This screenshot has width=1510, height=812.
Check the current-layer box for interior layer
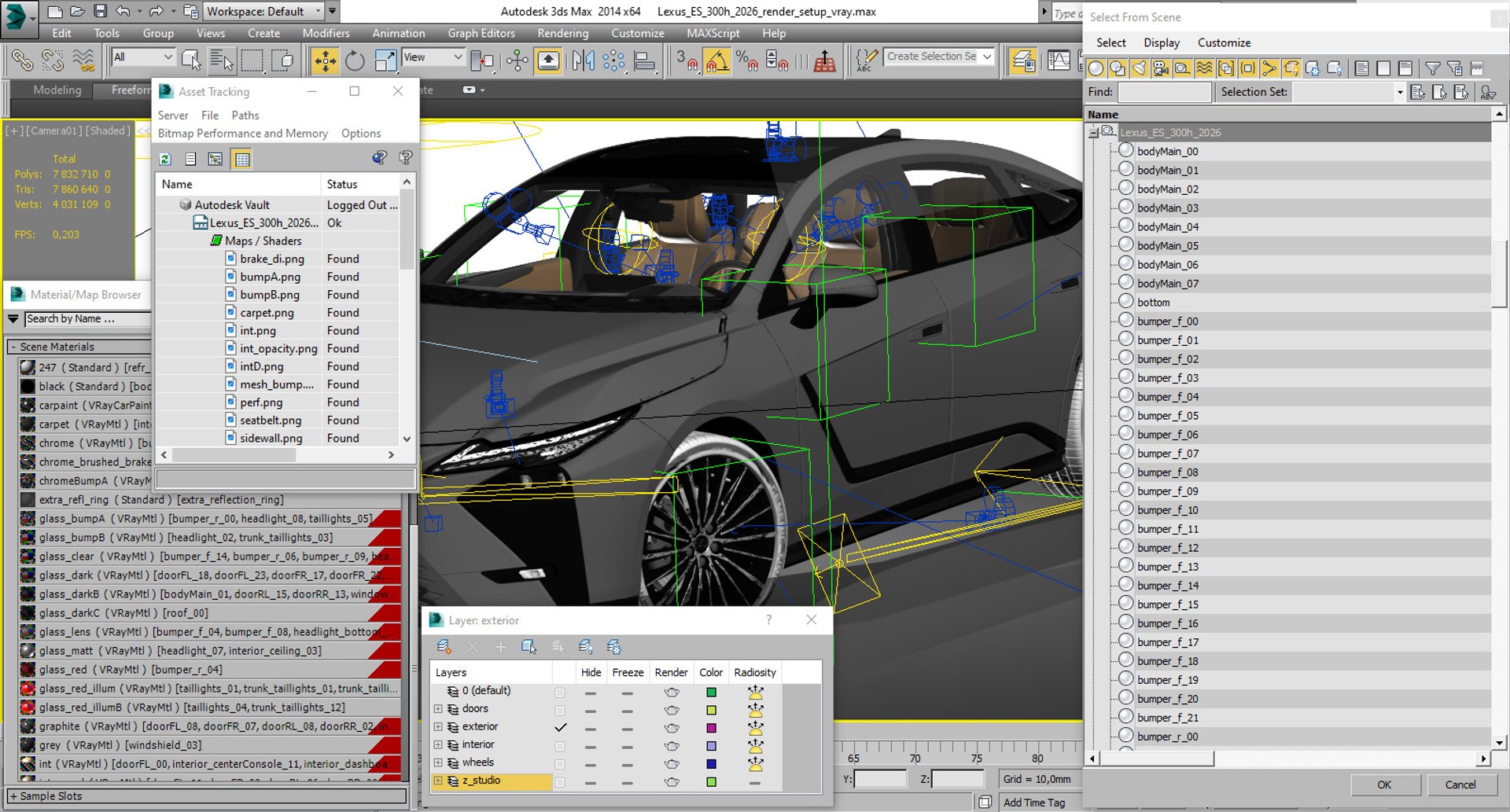560,746
